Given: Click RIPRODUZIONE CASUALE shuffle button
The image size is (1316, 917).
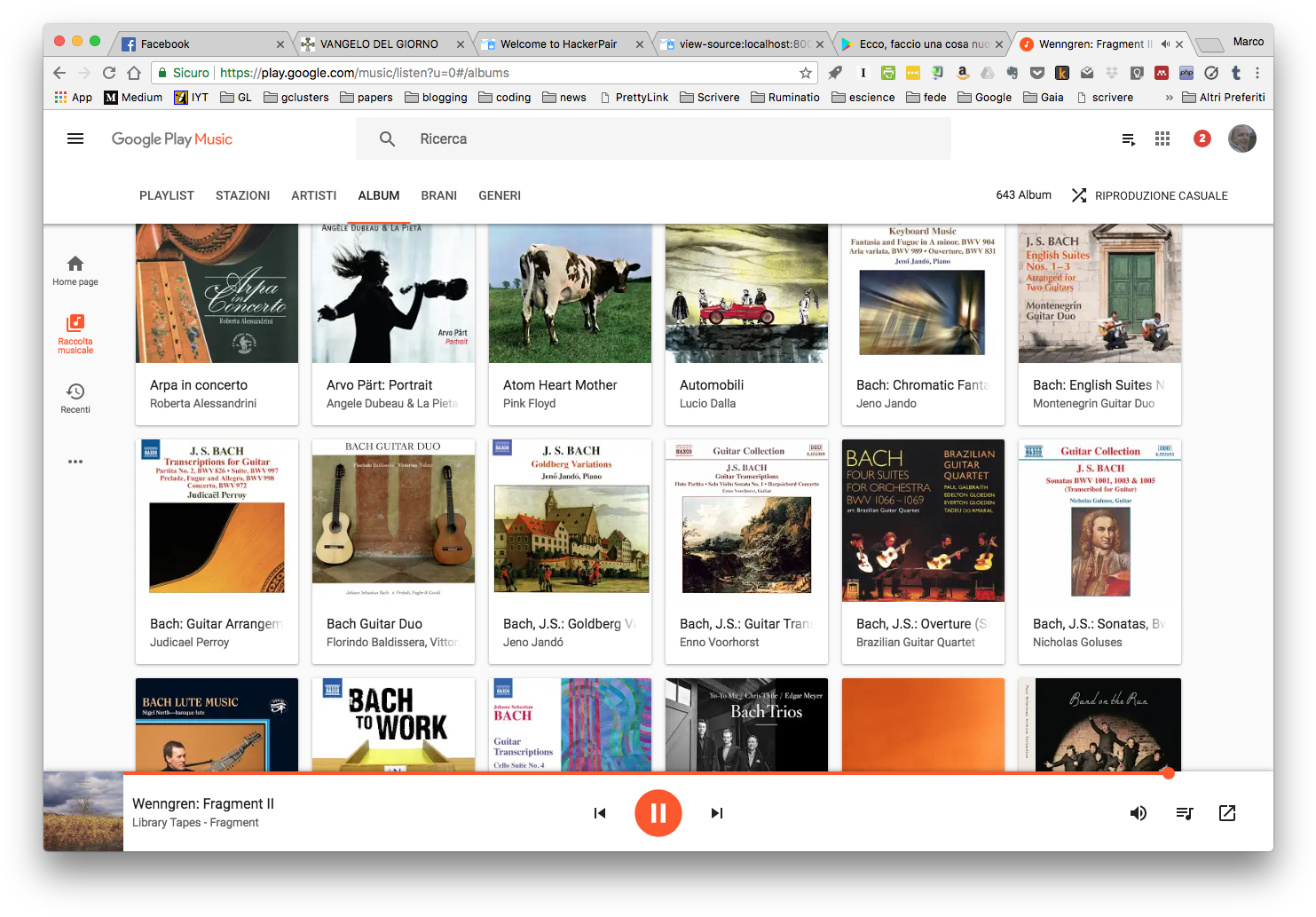Looking at the screenshot, I should pos(1150,195).
